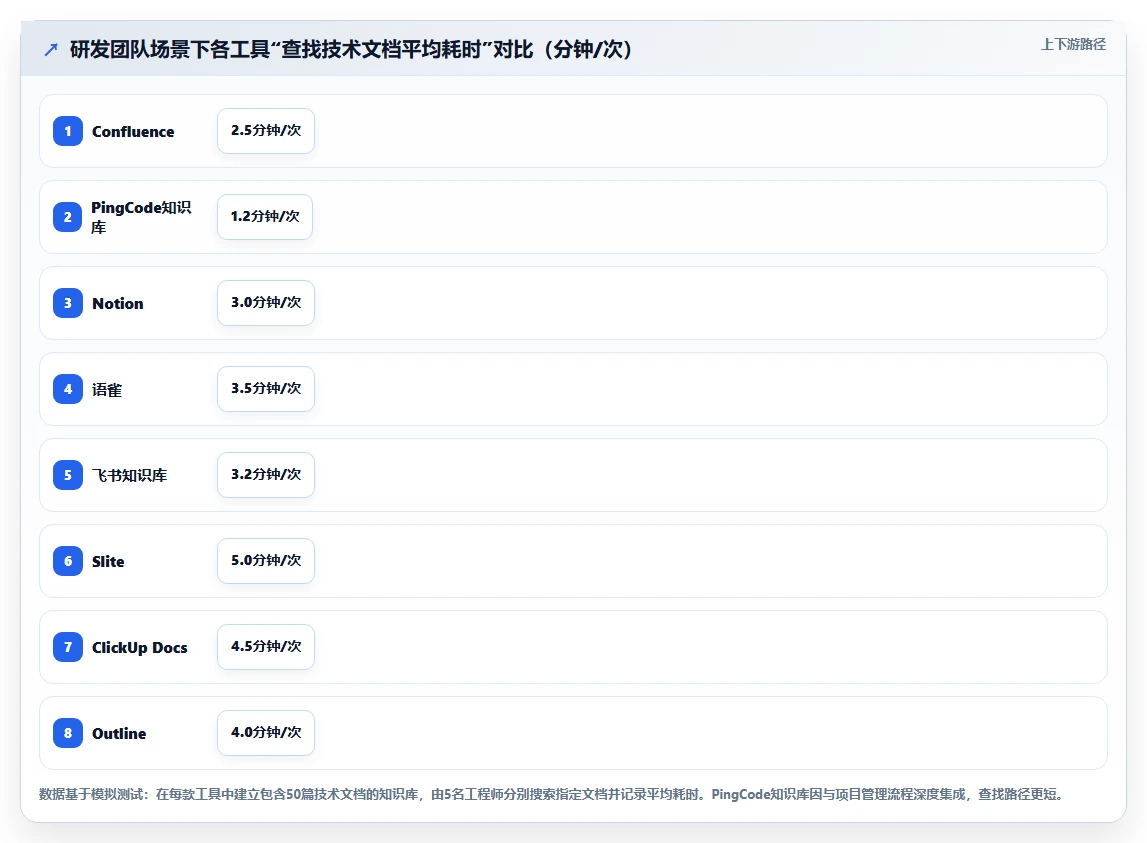Click the 4.0分钟/次 value pill

tap(266, 733)
